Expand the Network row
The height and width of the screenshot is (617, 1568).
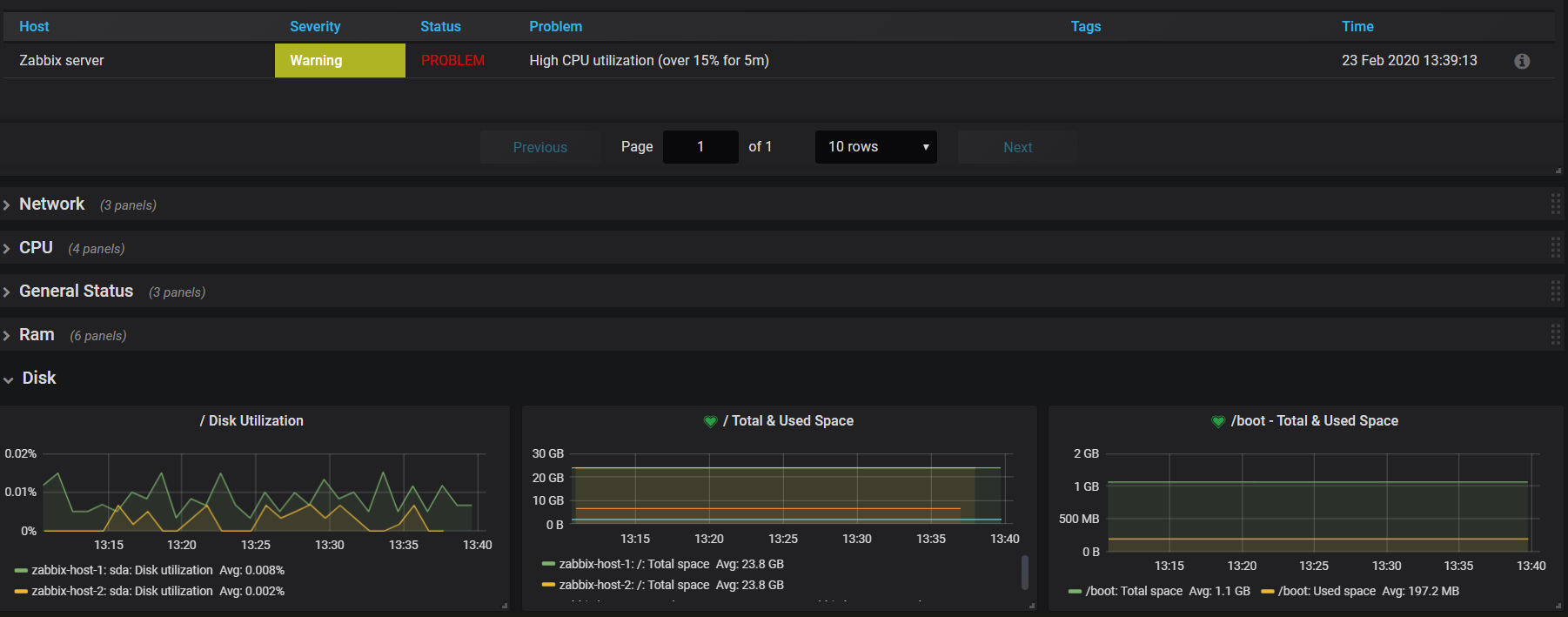51,205
